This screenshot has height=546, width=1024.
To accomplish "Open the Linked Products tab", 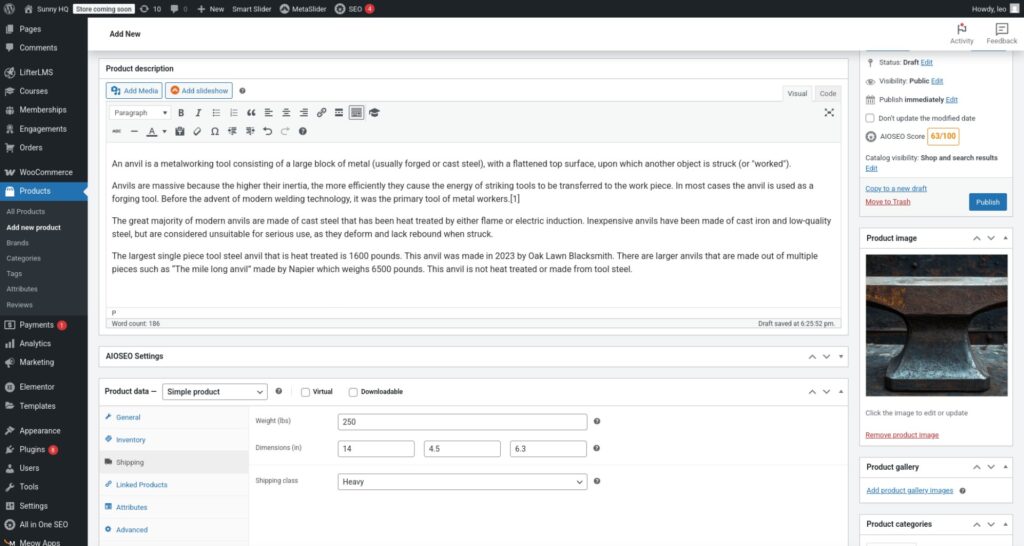I will (x=142, y=485).
